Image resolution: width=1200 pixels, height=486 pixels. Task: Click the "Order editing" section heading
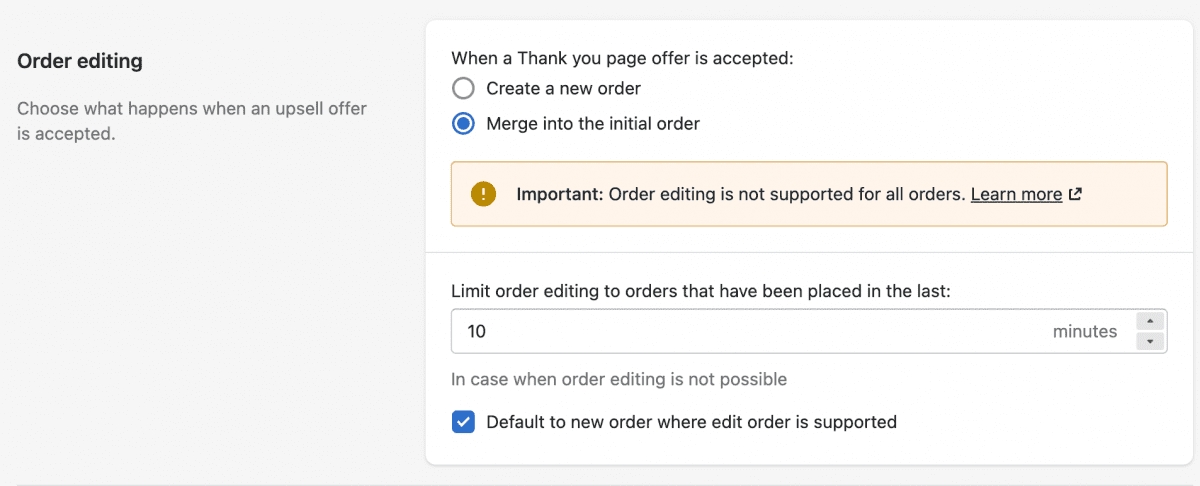[x=80, y=61]
